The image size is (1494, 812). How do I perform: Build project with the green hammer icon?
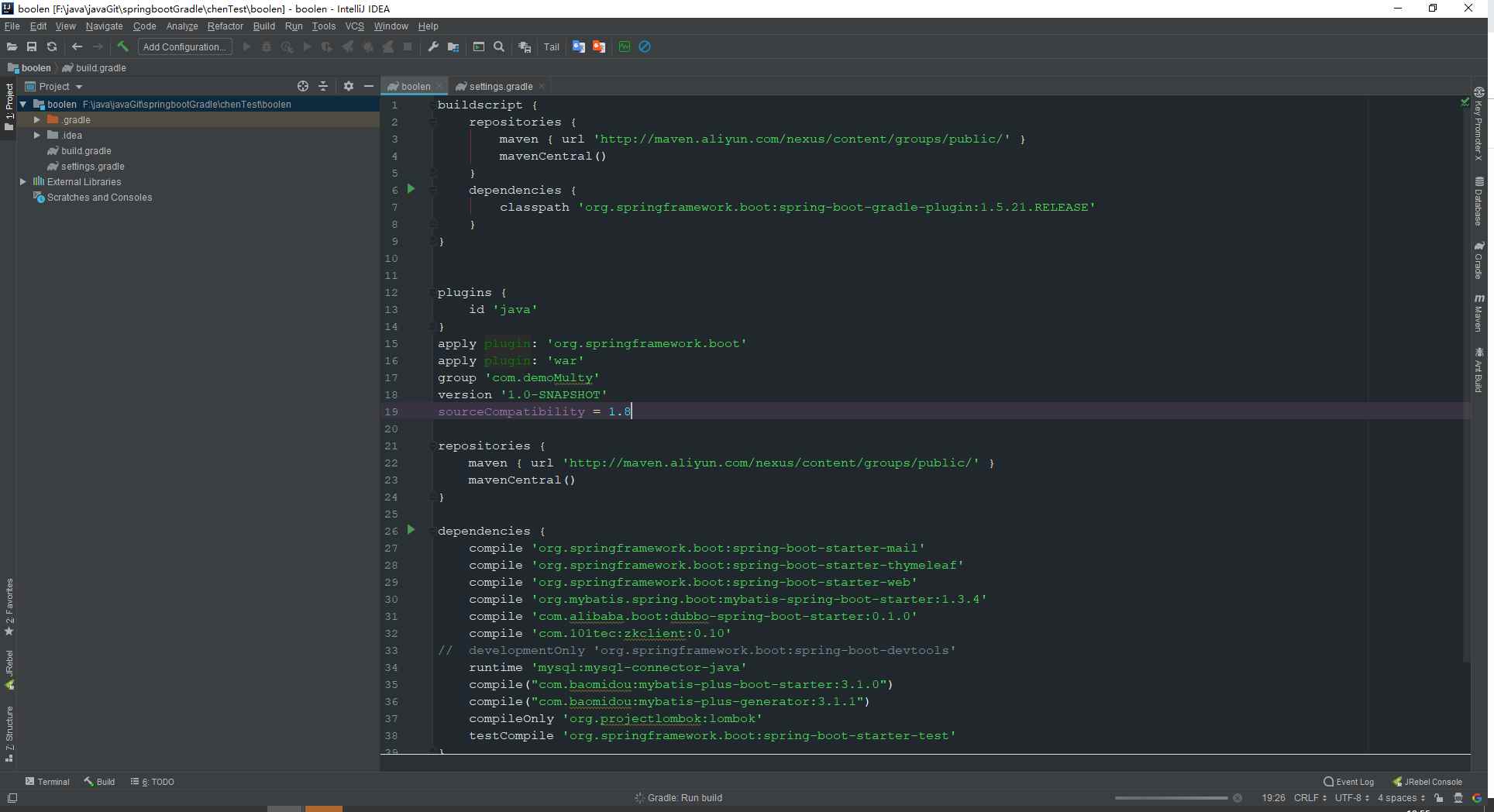coord(122,47)
